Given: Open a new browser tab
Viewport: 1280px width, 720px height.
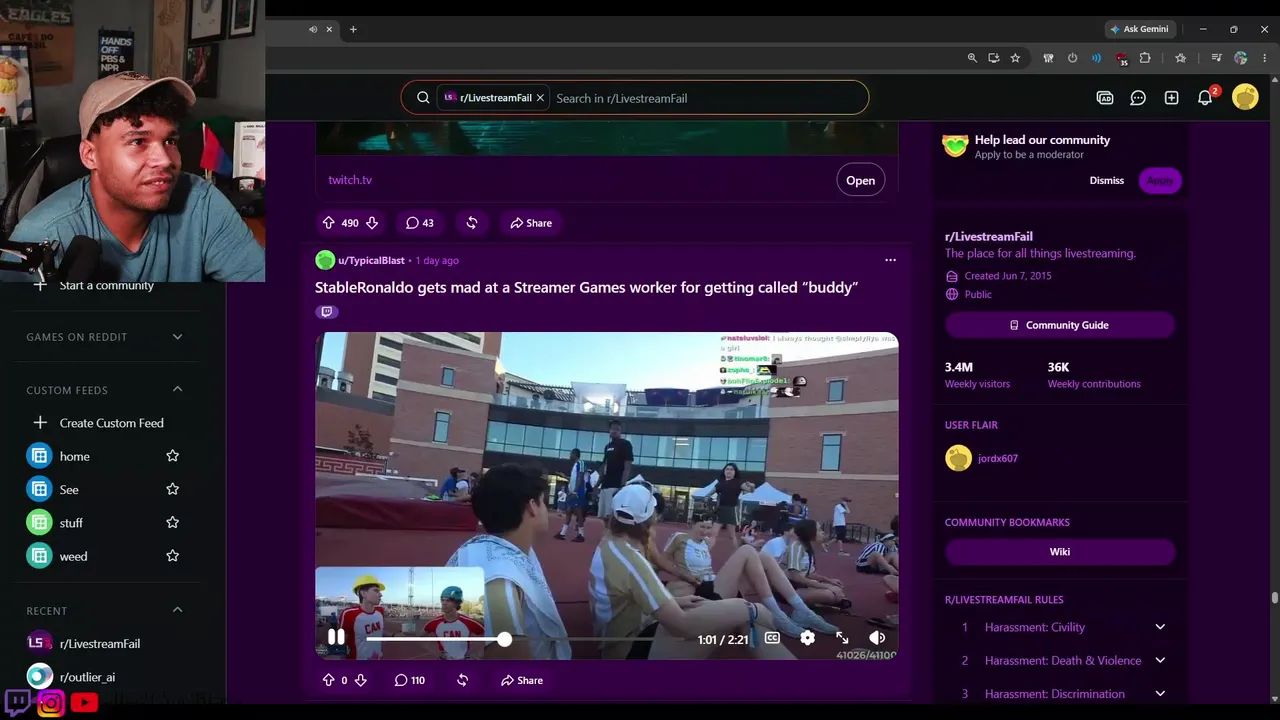Looking at the screenshot, I should (x=353, y=29).
